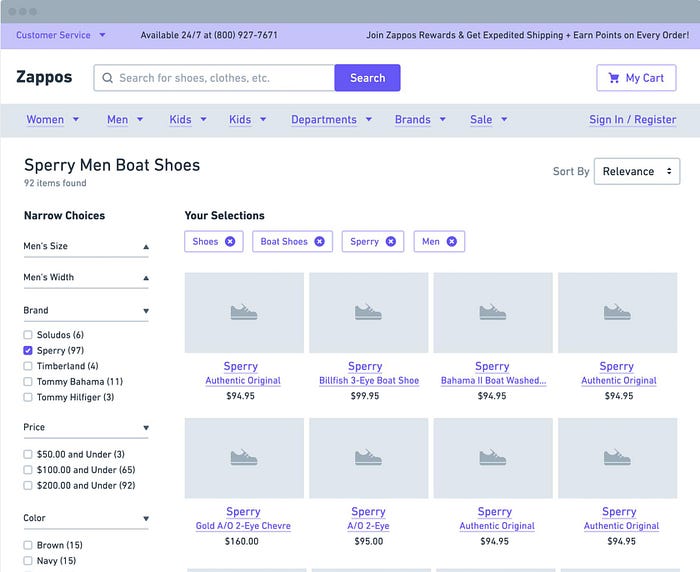Open Gold A/O 2-Eye Chevre link
This screenshot has height=572, width=700.
click(243, 526)
